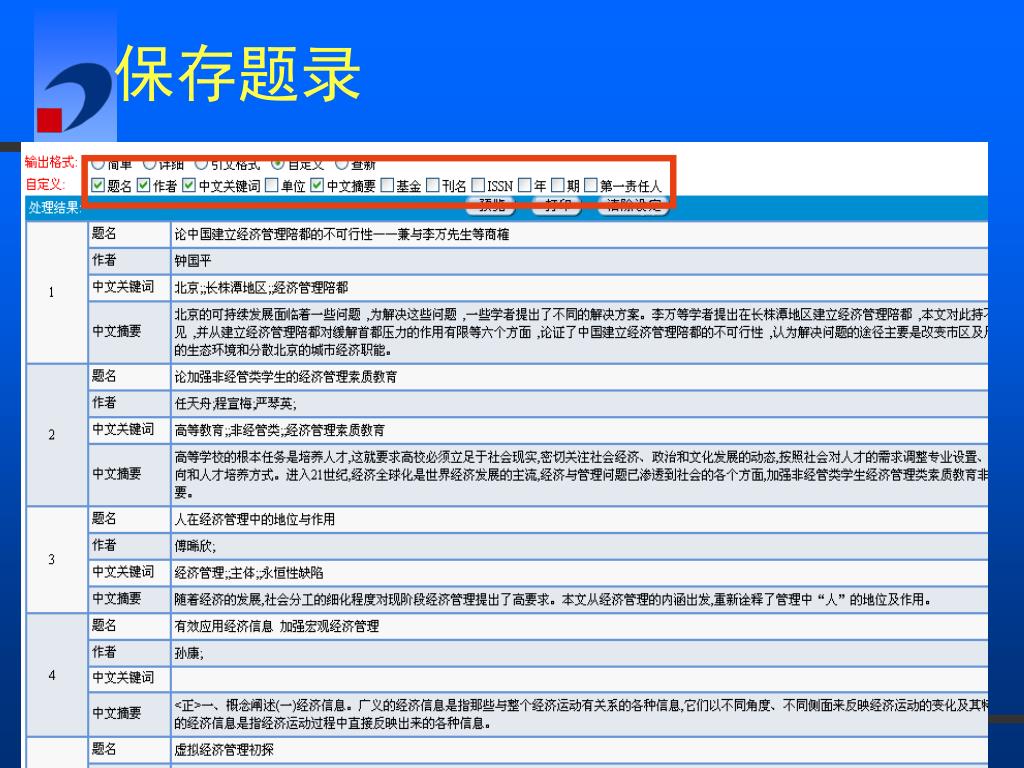
Task: Click keywords 经济管理;;主体;;永恒性缺陷
Action: (249, 573)
